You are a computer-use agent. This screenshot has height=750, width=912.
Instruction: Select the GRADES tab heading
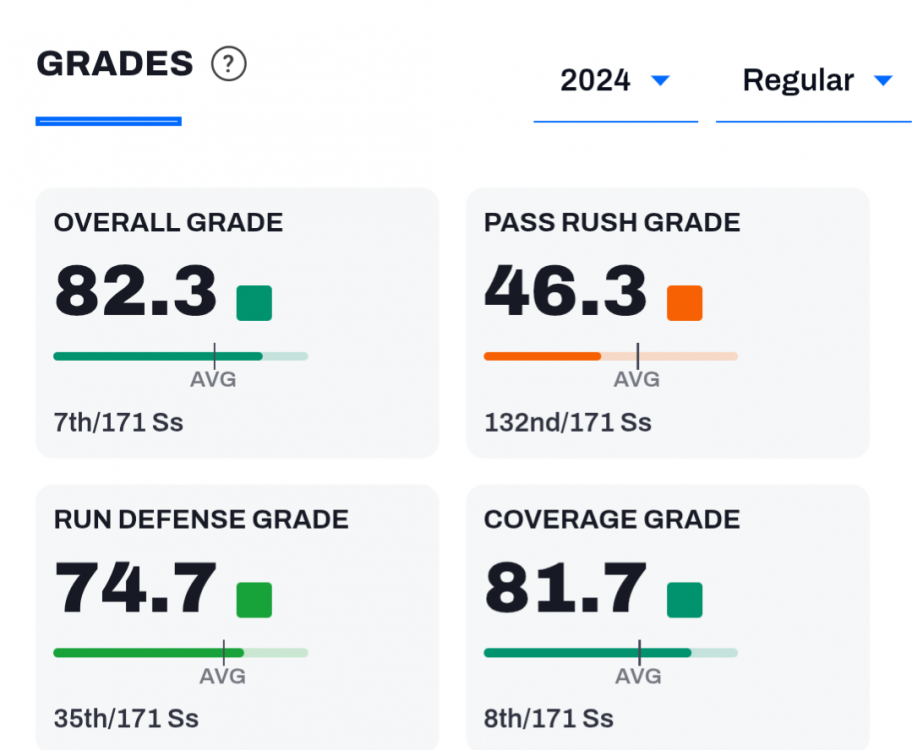[x=114, y=65]
